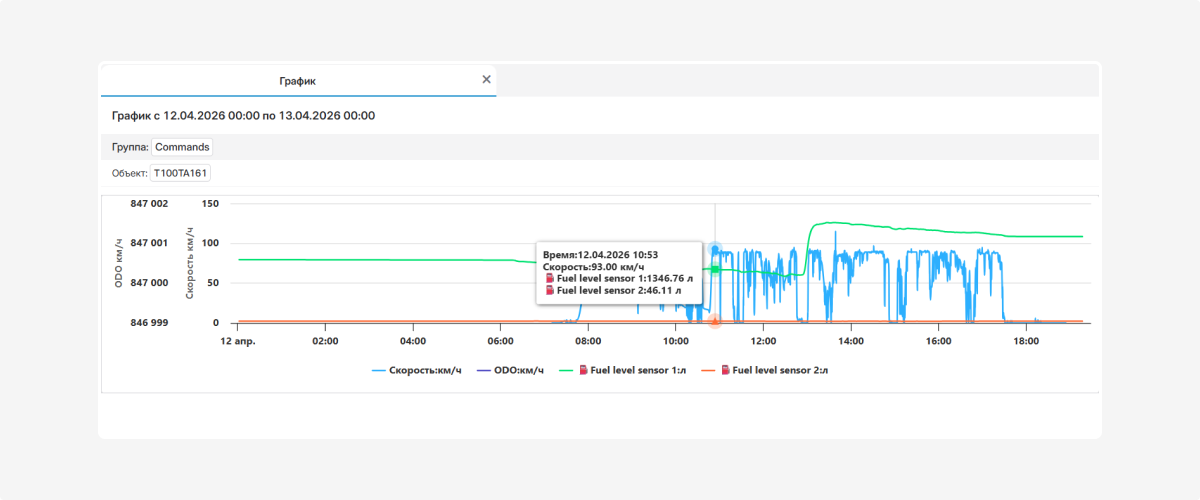Click the 06:00 time axis label
The image size is (1200, 500).
pyautogui.click(x=500, y=341)
